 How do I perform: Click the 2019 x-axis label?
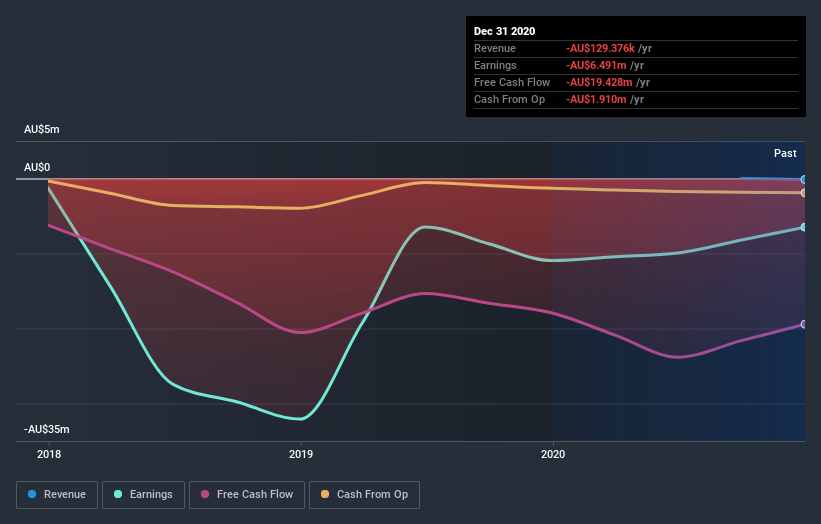click(x=301, y=454)
